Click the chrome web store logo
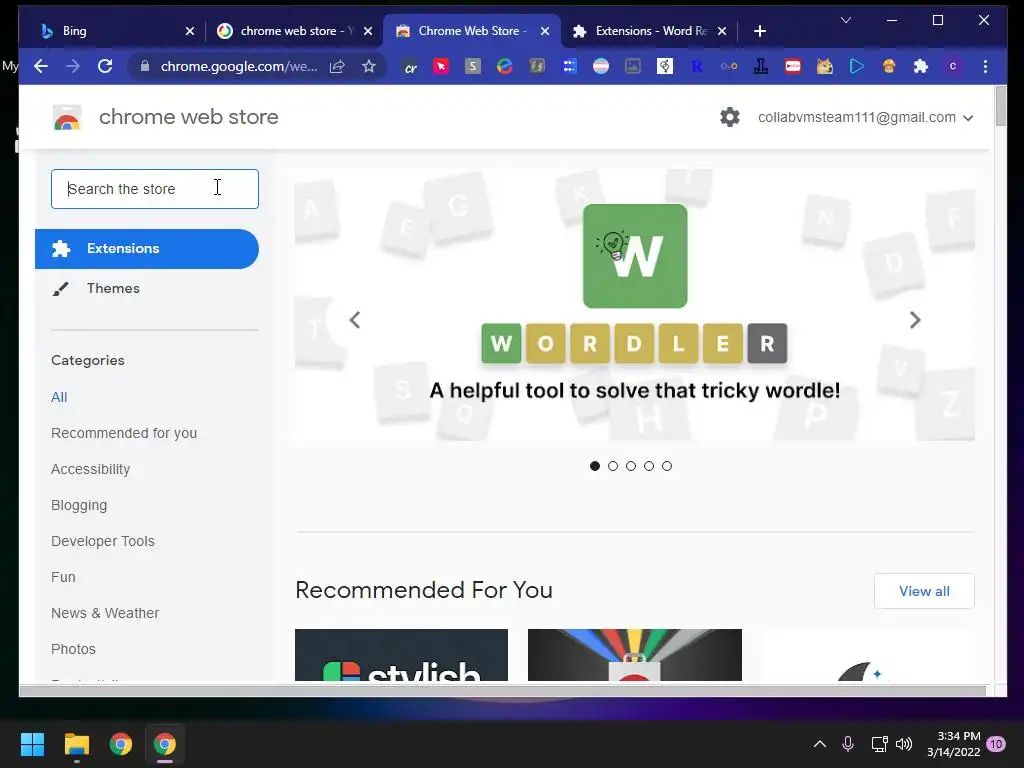 point(67,118)
